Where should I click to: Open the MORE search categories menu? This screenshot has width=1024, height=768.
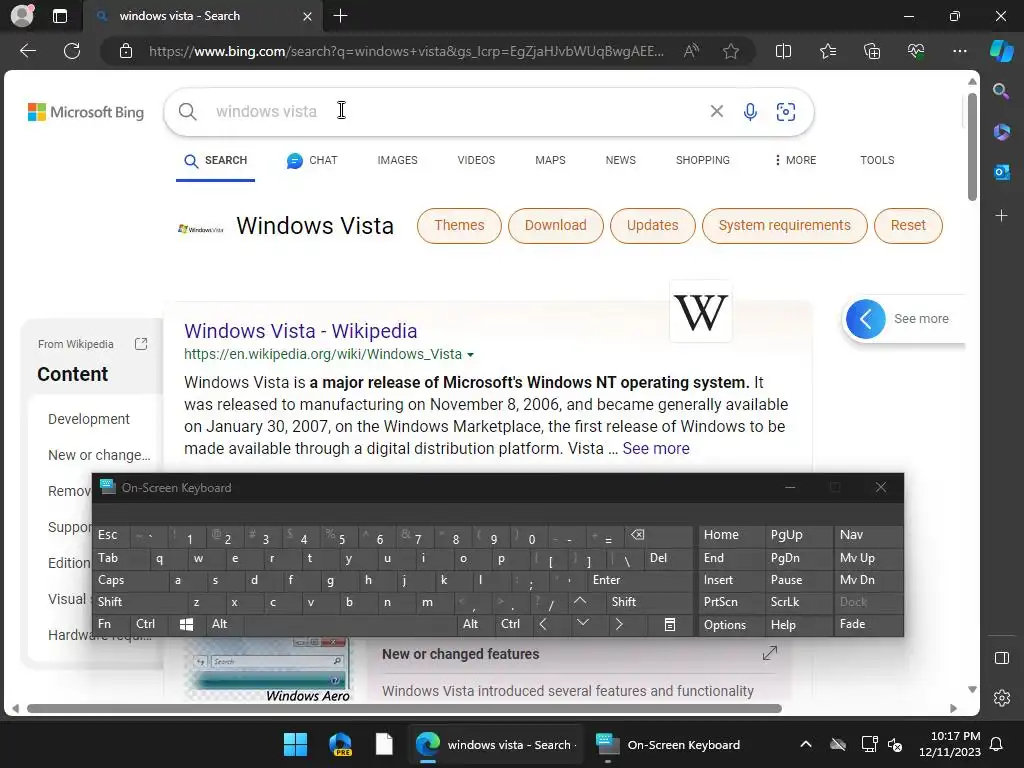795,160
